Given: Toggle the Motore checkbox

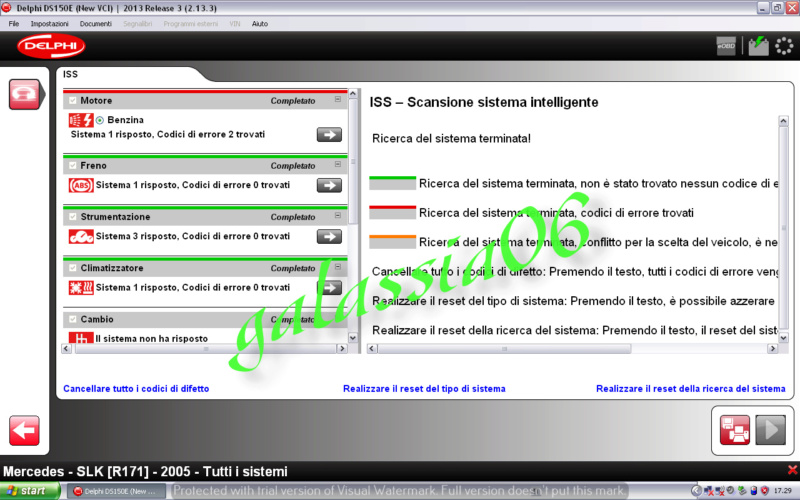Looking at the screenshot, I should click(x=72, y=101).
